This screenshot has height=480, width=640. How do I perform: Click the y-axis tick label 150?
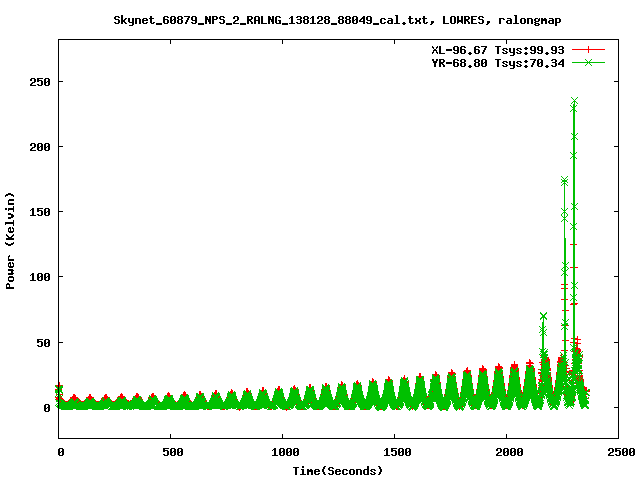pyautogui.click(x=40, y=212)
